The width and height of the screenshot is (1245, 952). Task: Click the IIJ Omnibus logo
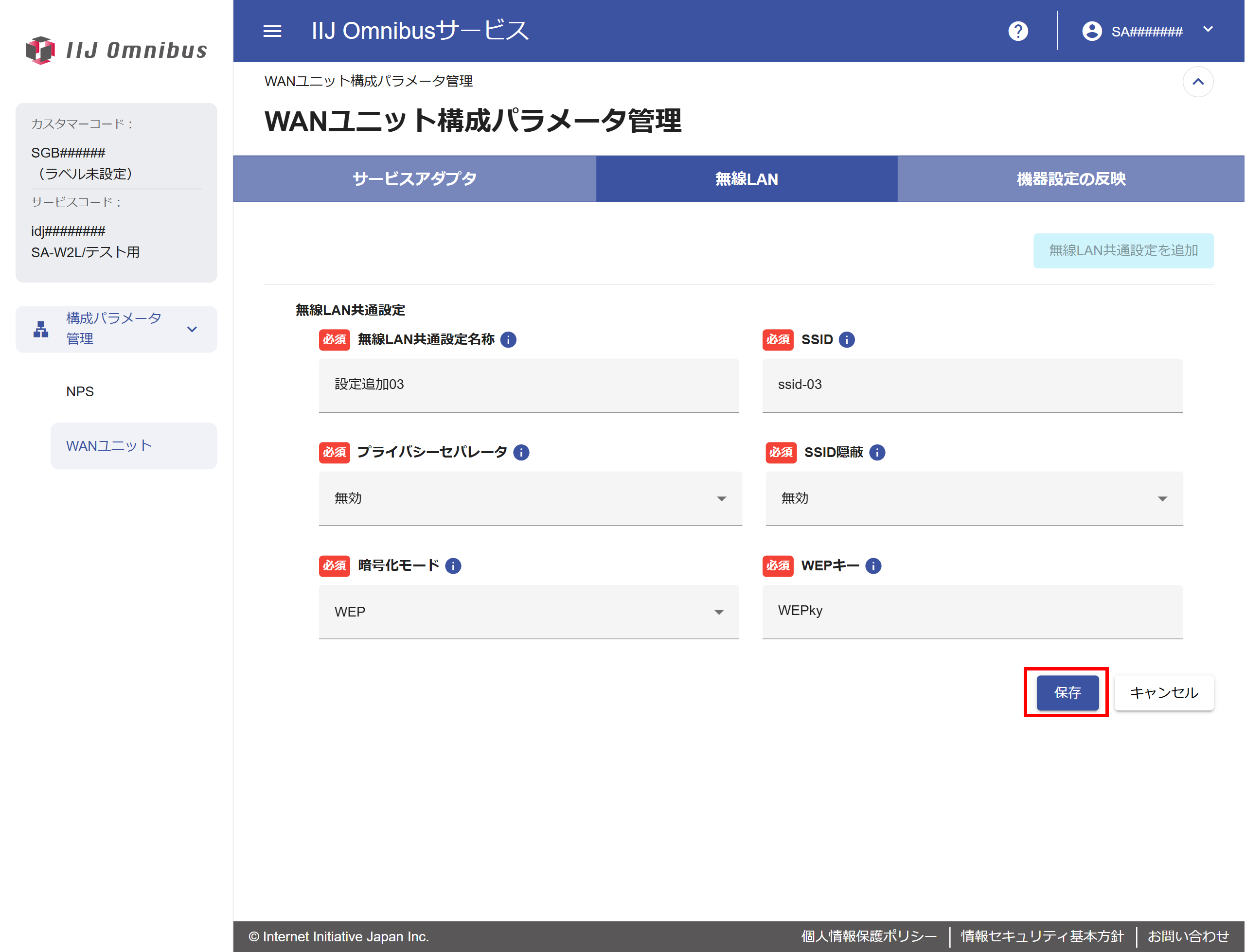(117, 50)
